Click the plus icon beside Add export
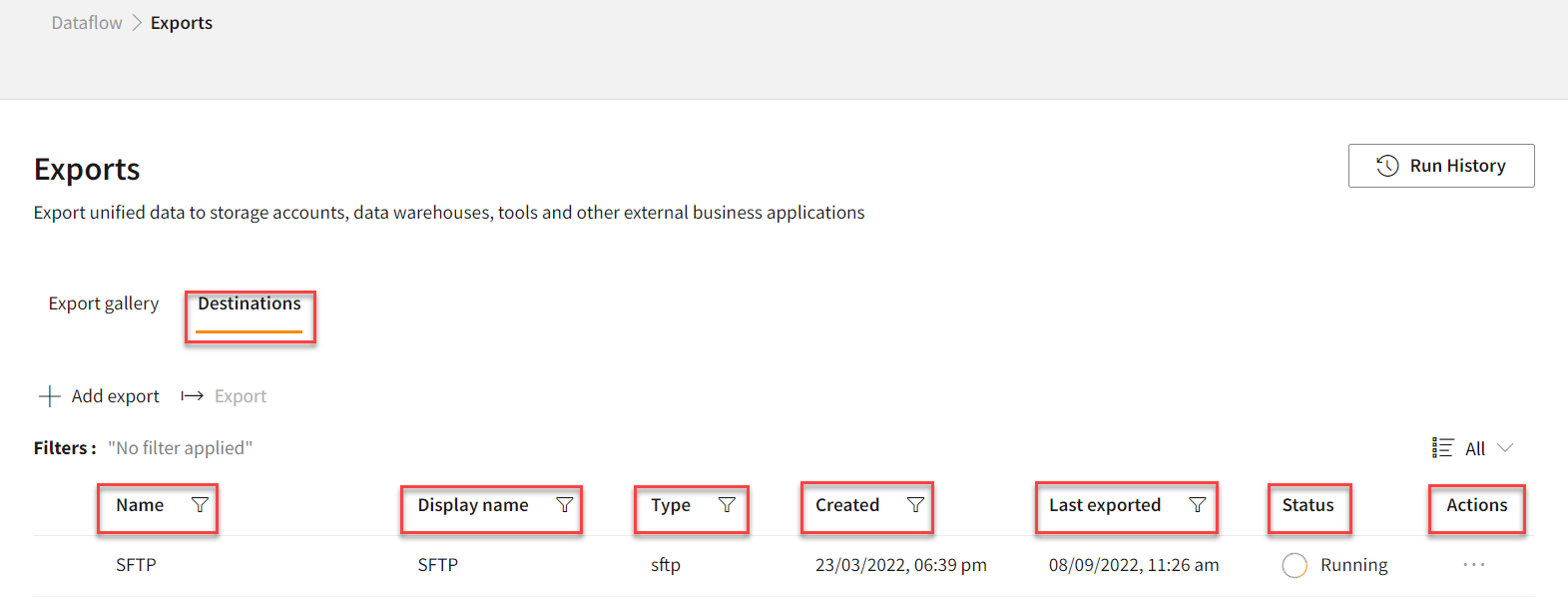 [49, 396]
